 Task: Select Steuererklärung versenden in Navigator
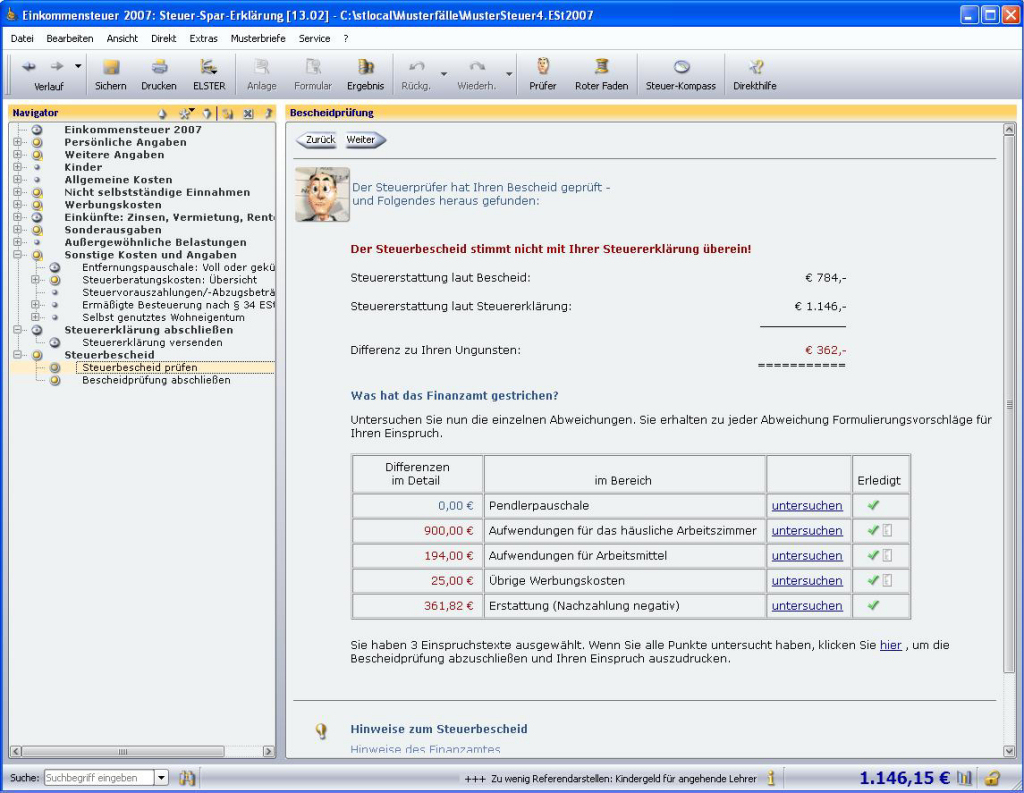(152, 342)
